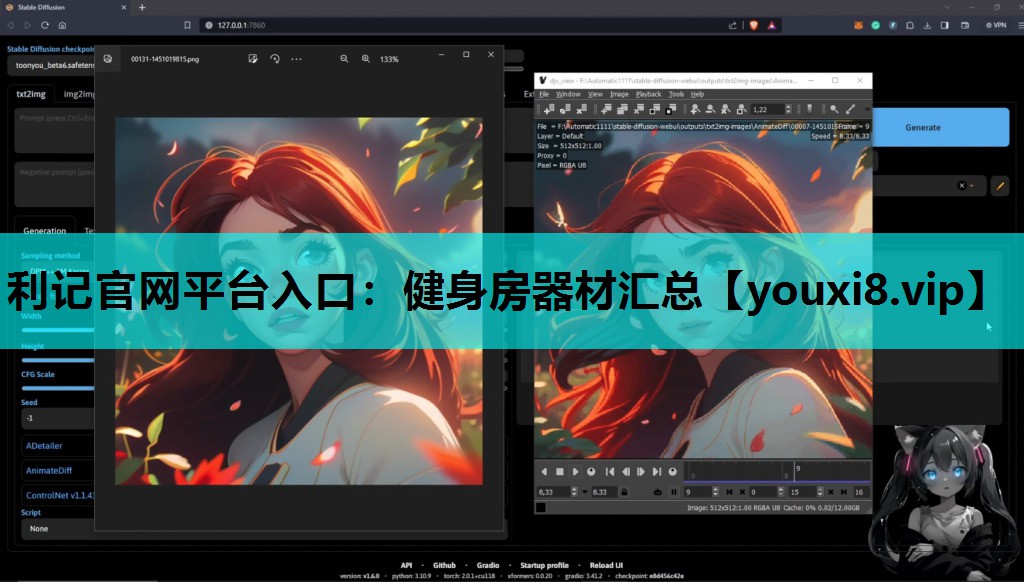
Task: Click the pencil edit-styles icon near Generate
Action: (x=1000, y=186)
